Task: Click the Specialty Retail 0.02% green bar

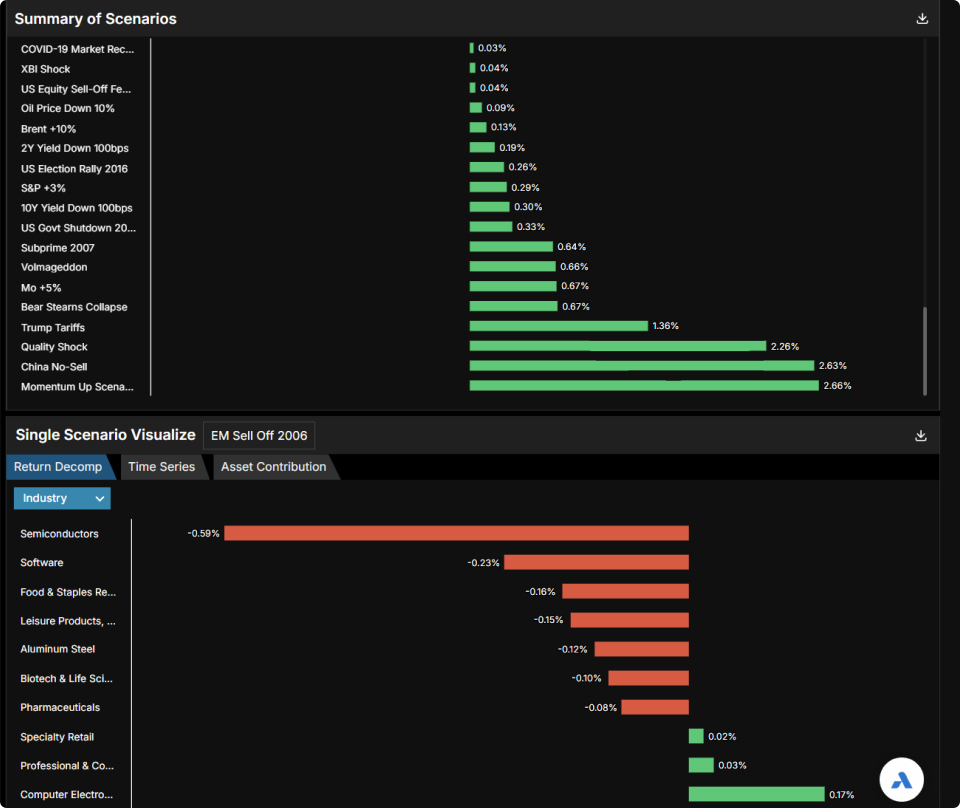Action: click(696, 736)
